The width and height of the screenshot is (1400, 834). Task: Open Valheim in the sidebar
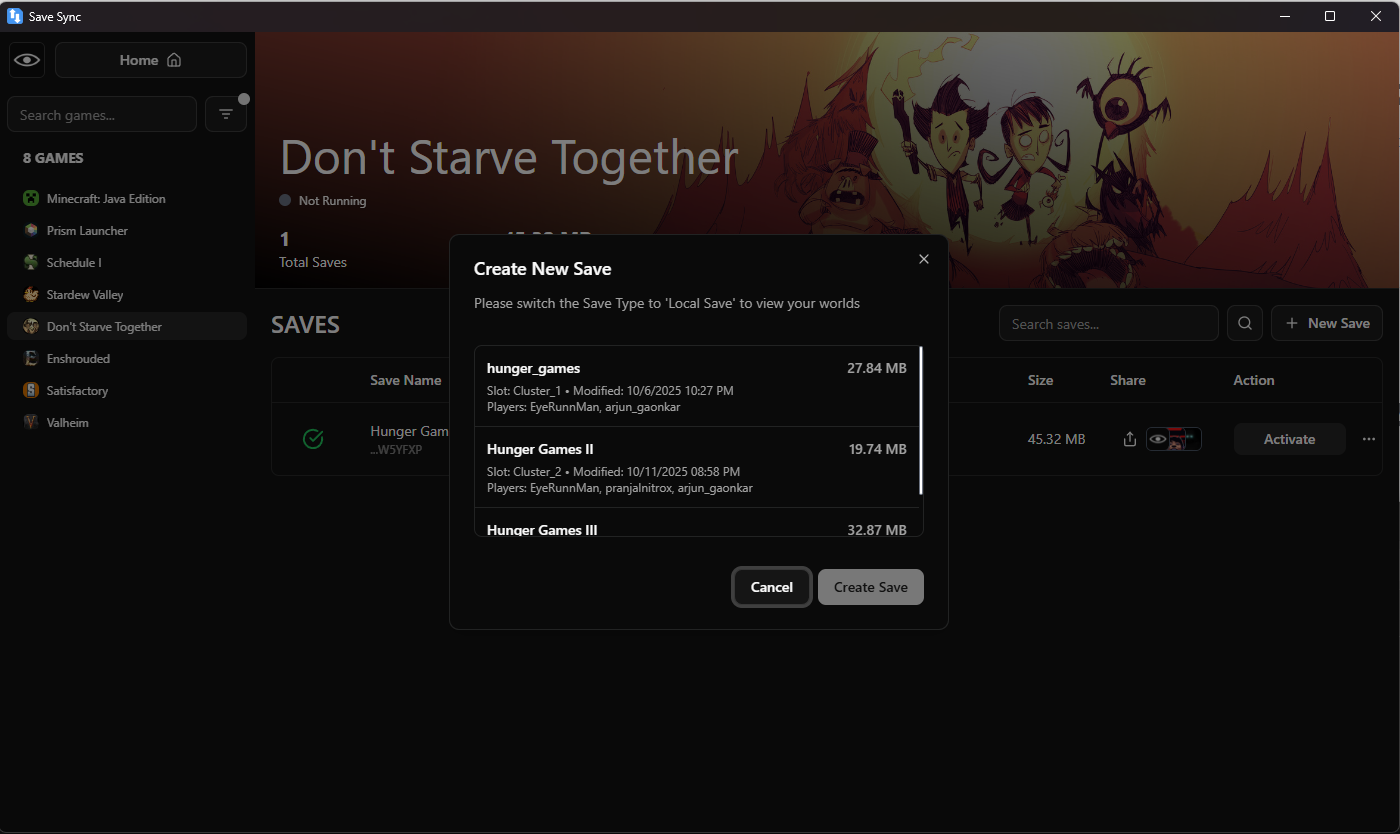[x=127, y=423]
